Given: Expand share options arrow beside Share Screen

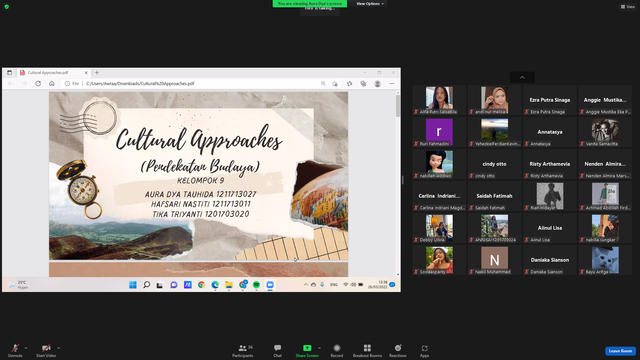Looking at the screenshot, I should [x=320, y=348].
